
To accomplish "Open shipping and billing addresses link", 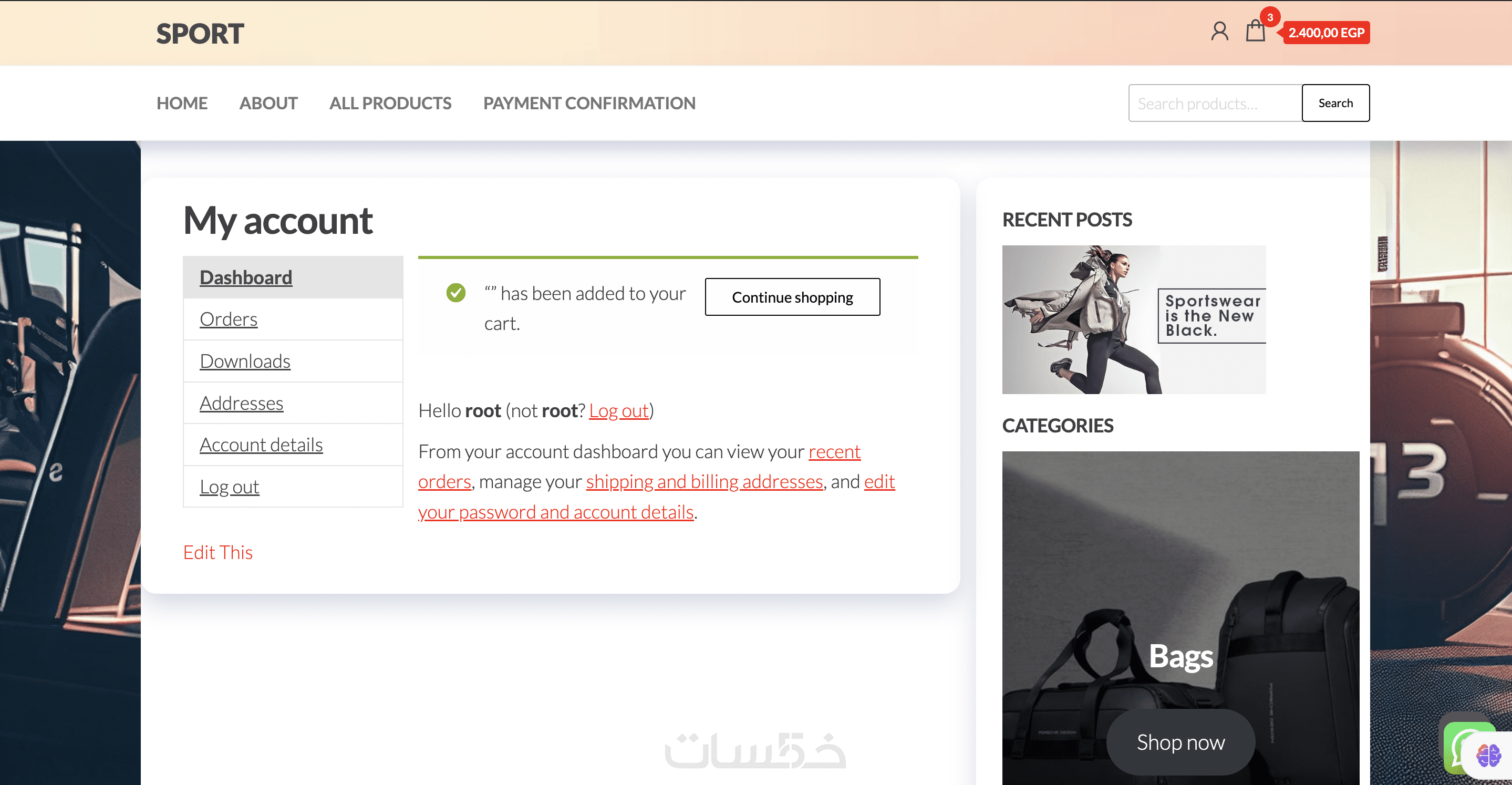I will click(x=705, y=481).
